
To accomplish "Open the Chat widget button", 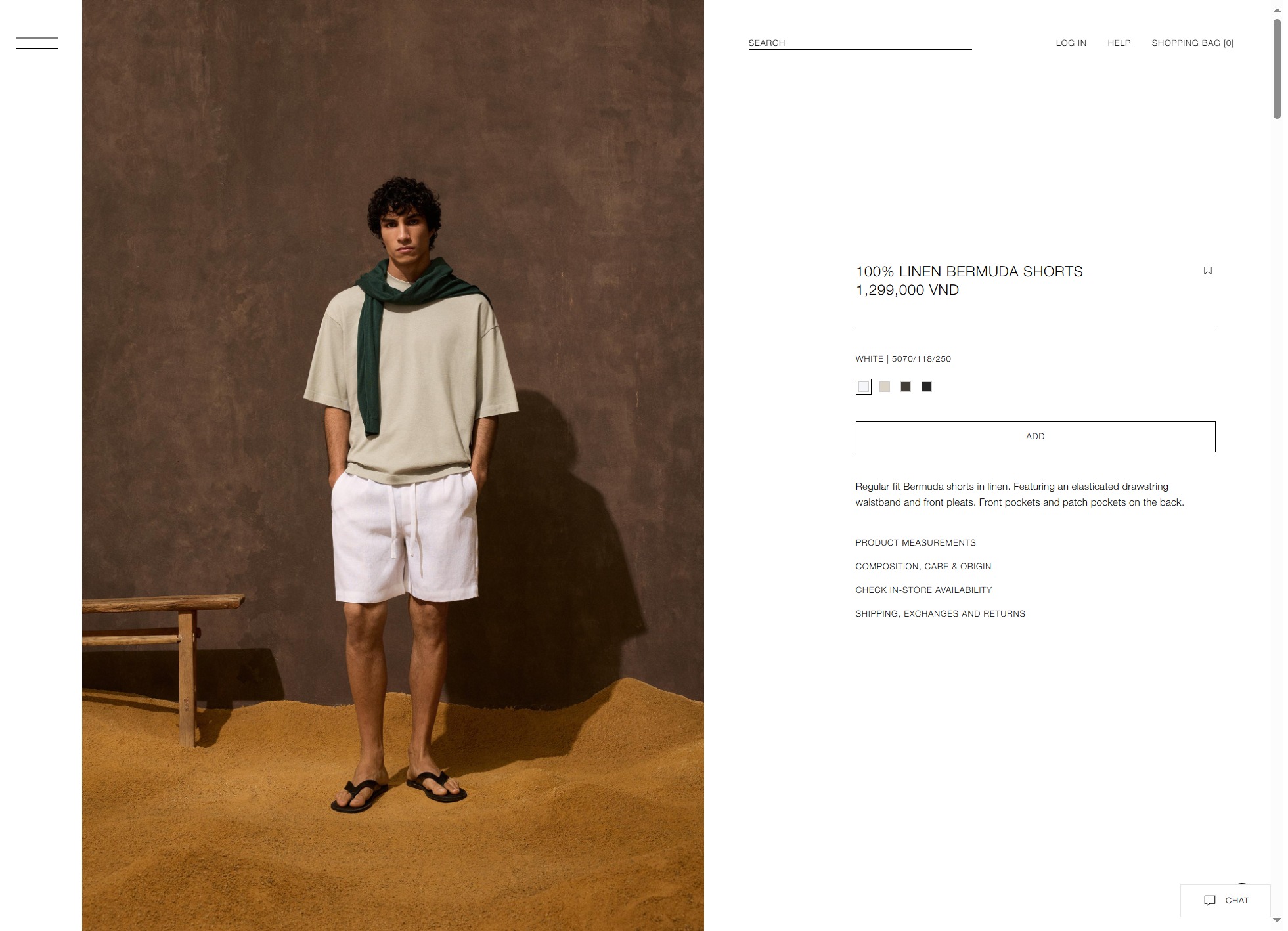I will point(1225,900).
